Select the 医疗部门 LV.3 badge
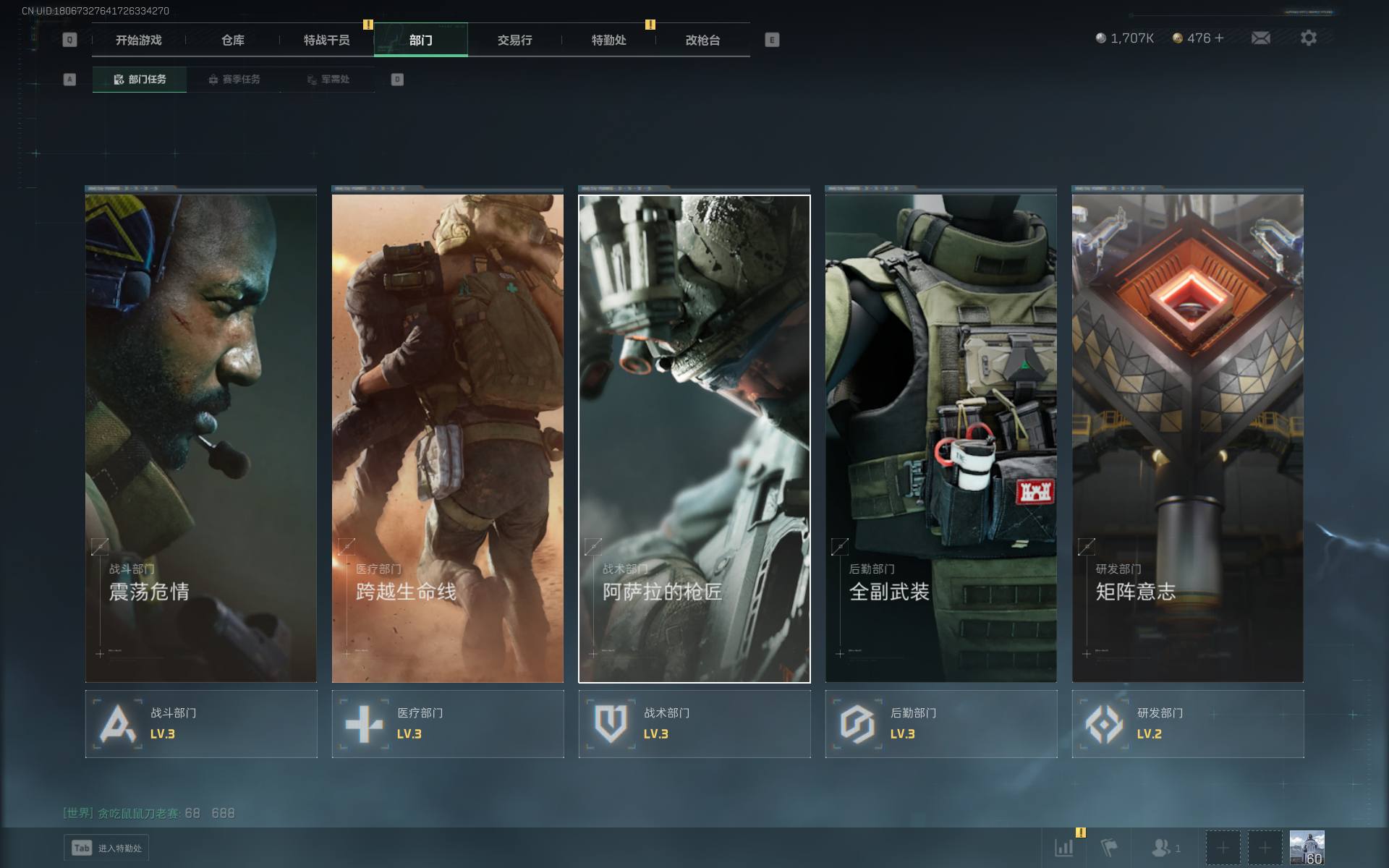 point(448,723)
